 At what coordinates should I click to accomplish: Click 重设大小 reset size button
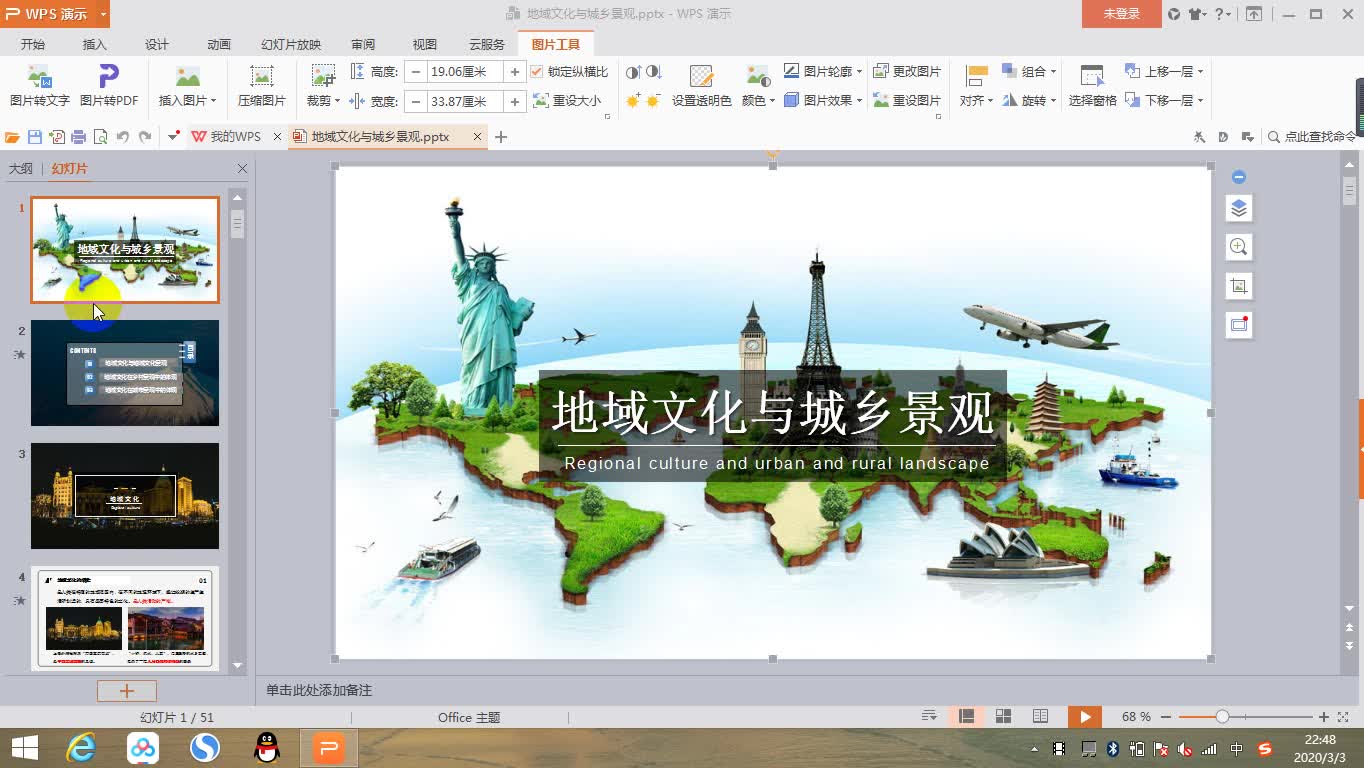pyautogui.click(x=568, y=101)
